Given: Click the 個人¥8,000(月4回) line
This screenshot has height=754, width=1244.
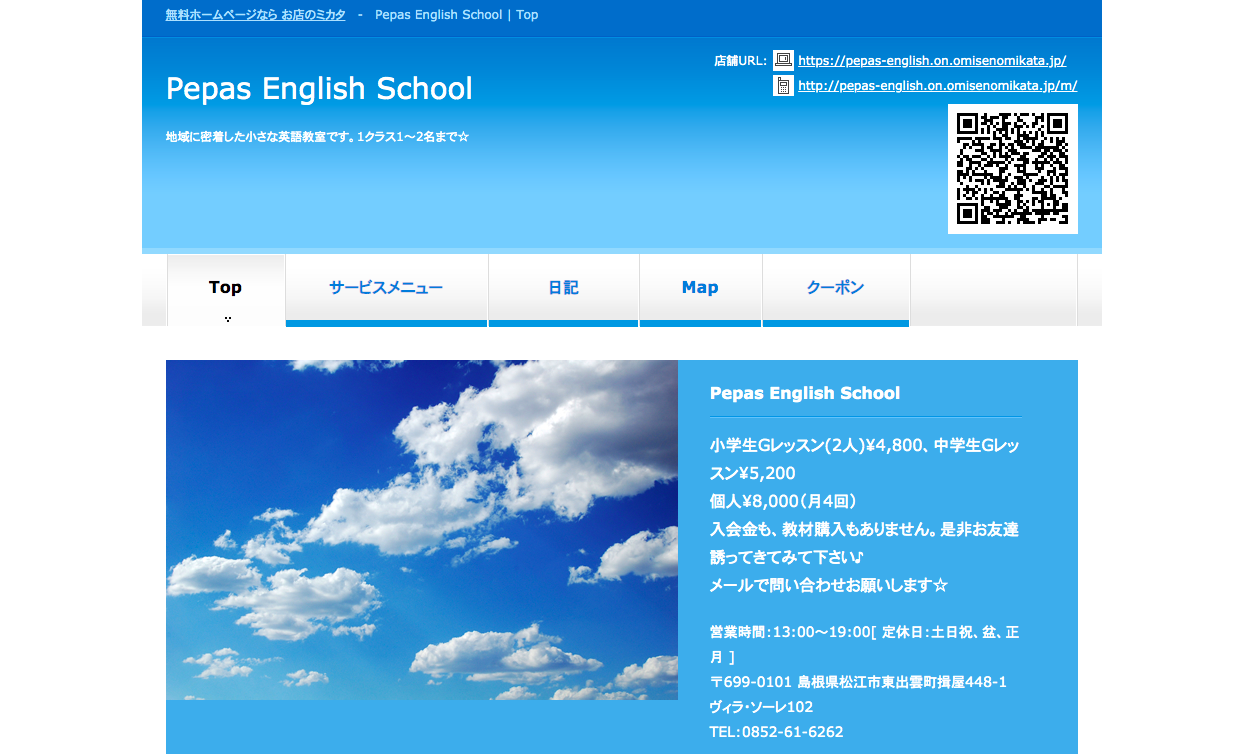Looking at the screenshot, I should [x=783, y=501].
